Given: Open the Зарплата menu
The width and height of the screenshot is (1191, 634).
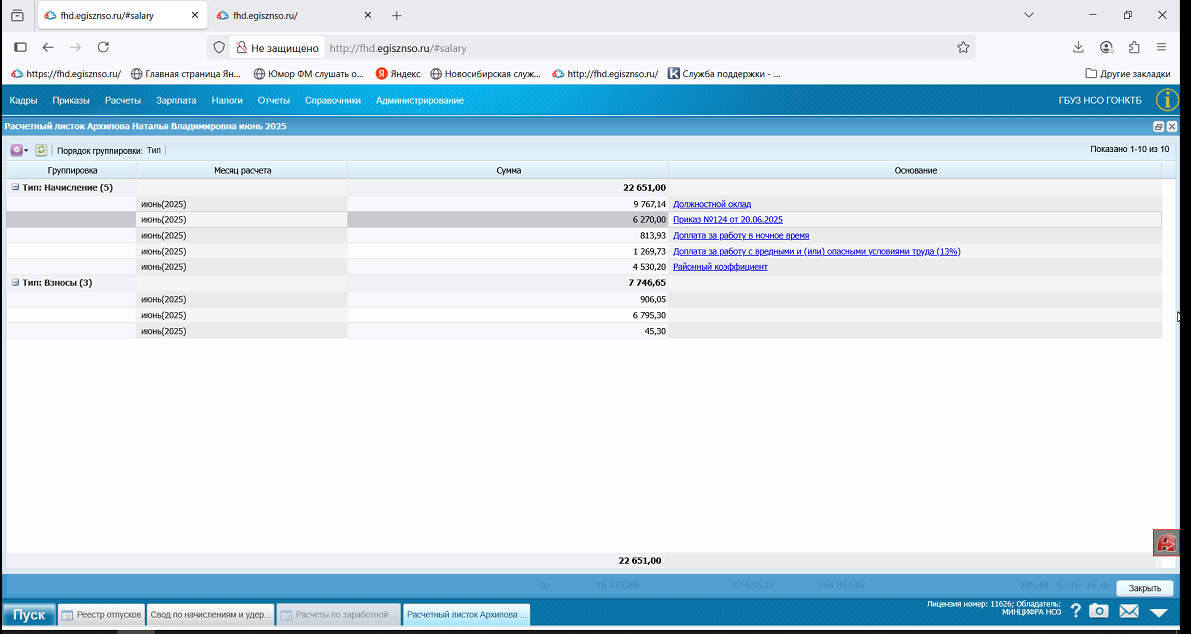Looking at the screenshot, I should 176,100.
